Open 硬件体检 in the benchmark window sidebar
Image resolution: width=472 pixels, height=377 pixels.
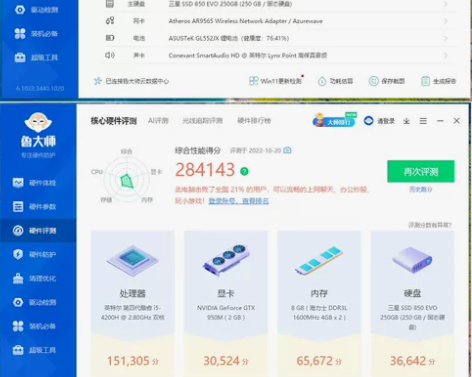tap(34, 183)
